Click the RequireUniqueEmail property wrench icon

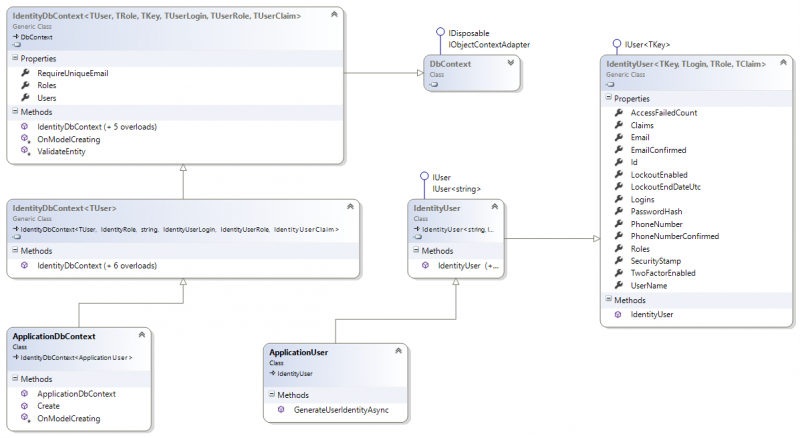[x=25, y=73]
